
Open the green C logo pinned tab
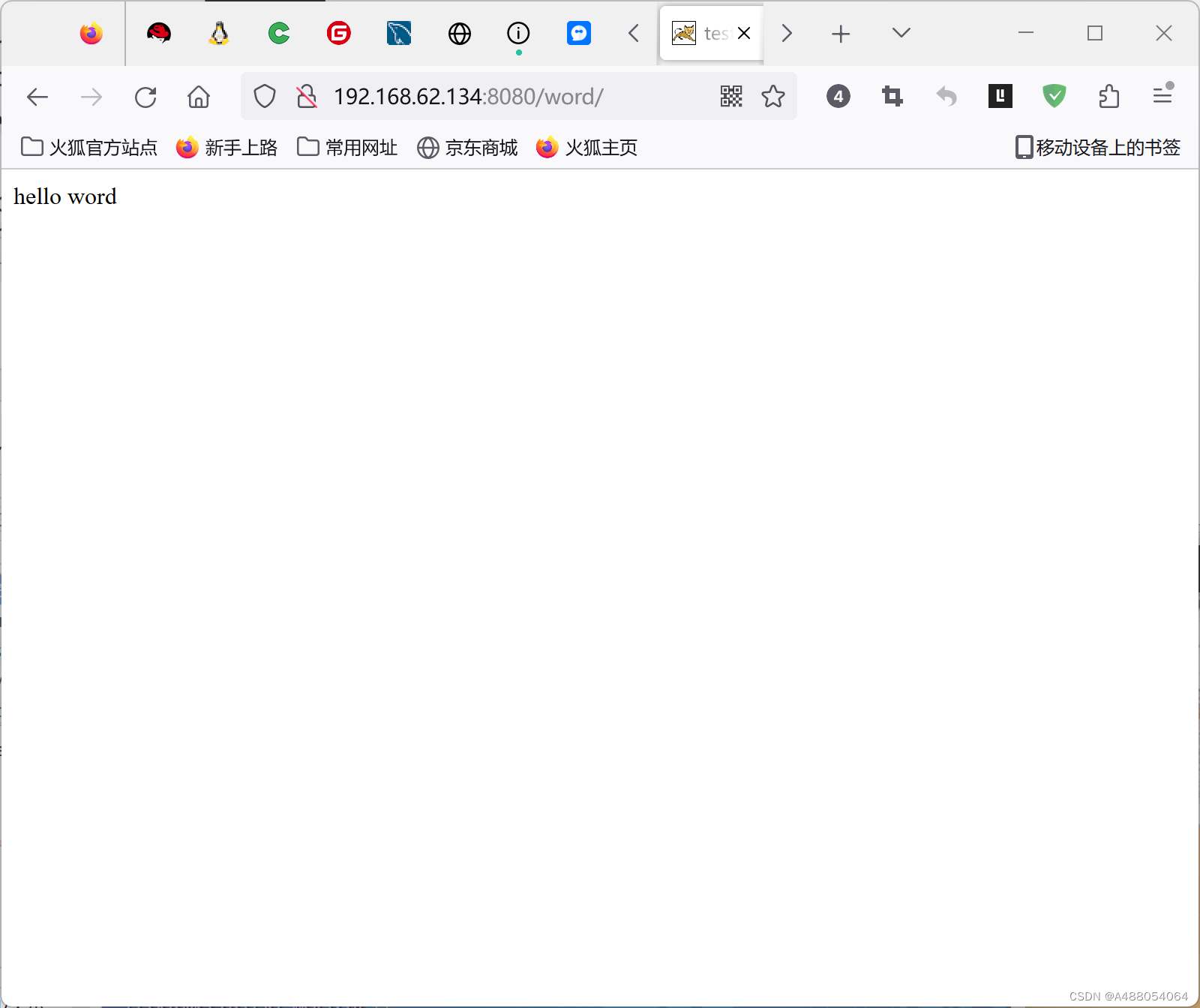(x=279, y=33)
